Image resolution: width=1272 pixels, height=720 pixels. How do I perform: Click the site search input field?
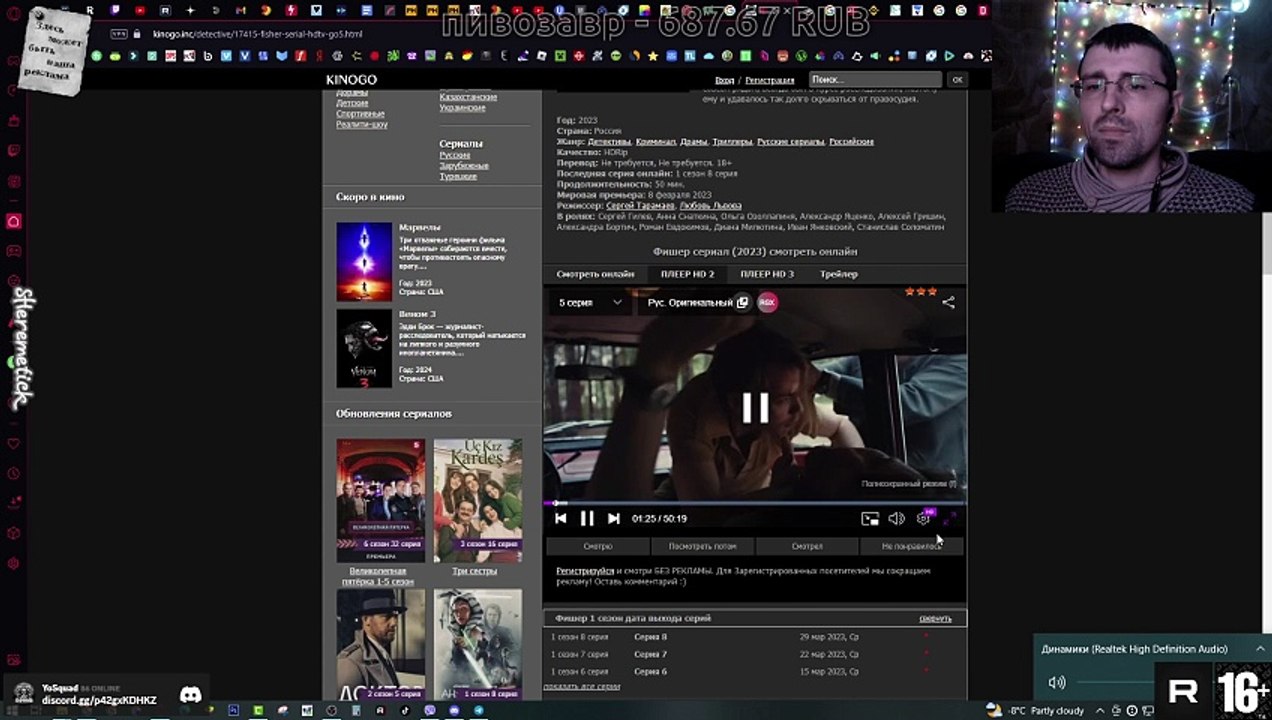tap(875, 80)
